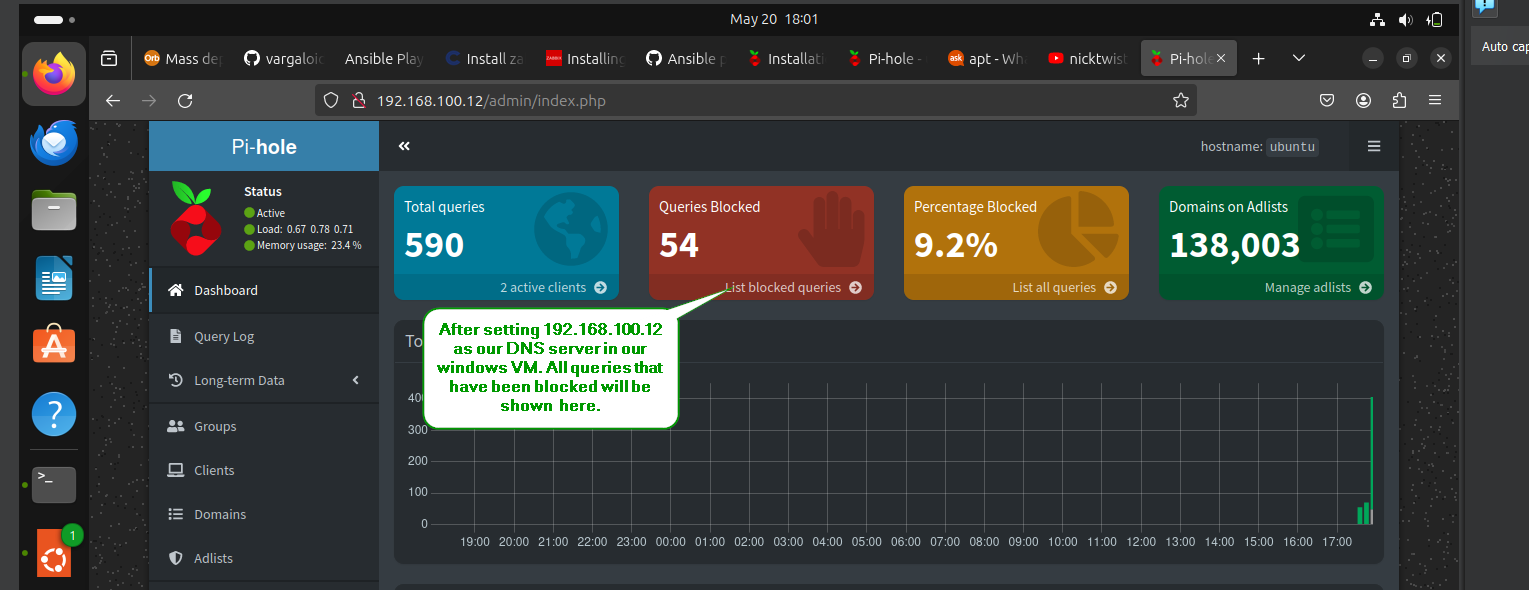The image size is (1529, 590).
Task: Open Ubuntu installer icon in dock
Action: 54,553
